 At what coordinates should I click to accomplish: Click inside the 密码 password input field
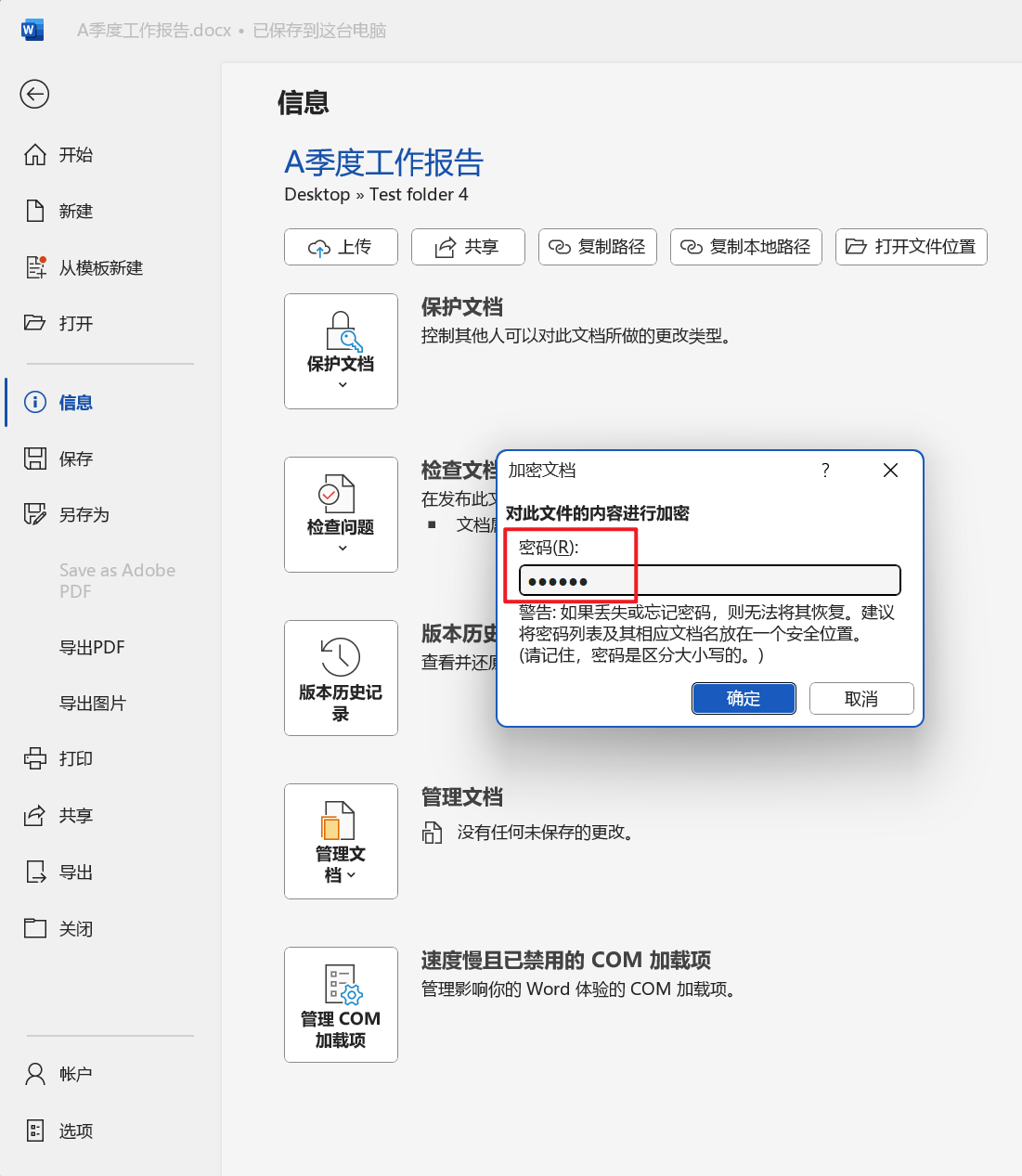pos(708,579)
